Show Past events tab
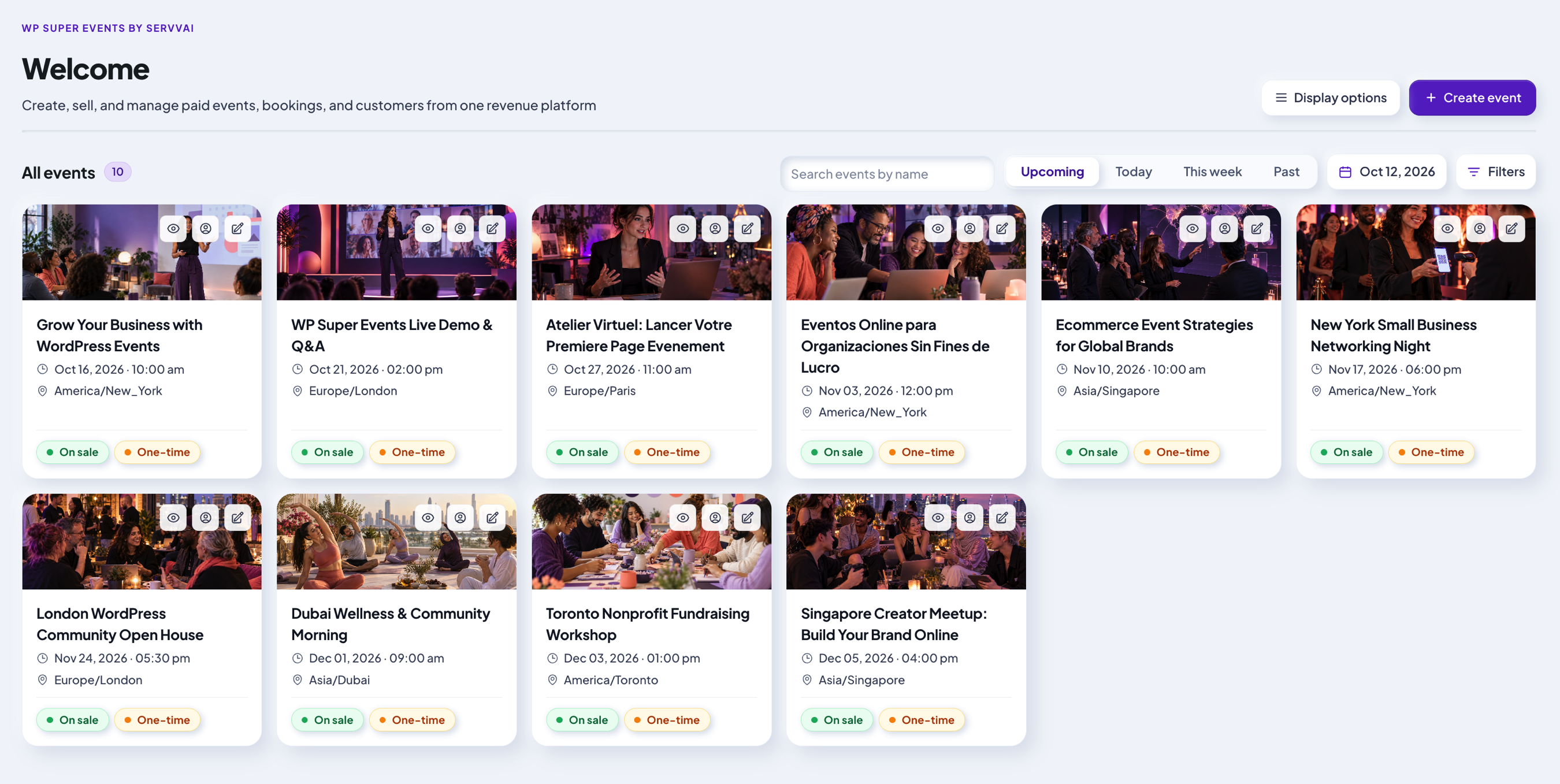 click(x=1286, y=172)
